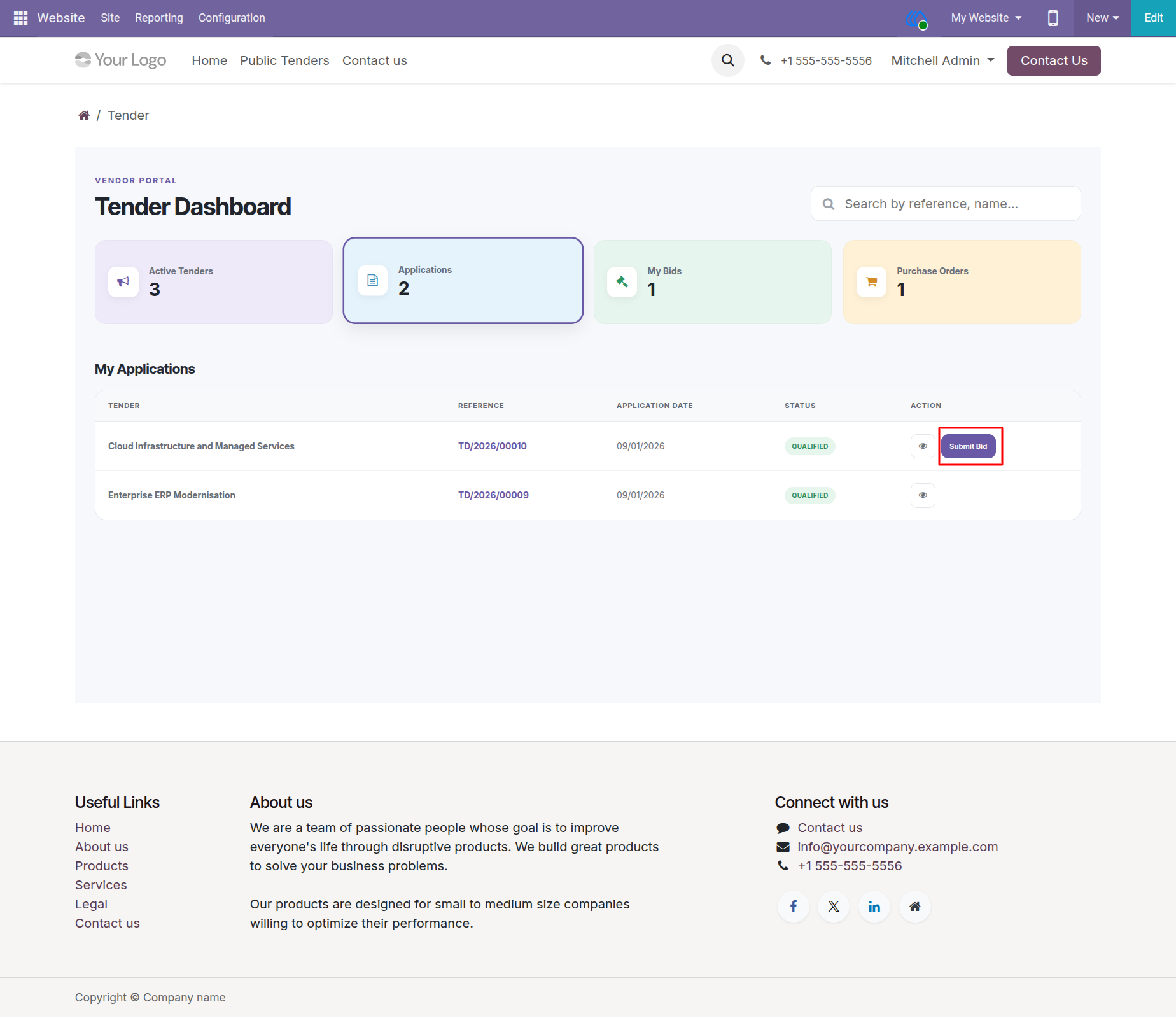This screenshot has height=1018, width=1176.
Task: View the Cloud Infrastructure application eye icon
Action: (923, 446)
